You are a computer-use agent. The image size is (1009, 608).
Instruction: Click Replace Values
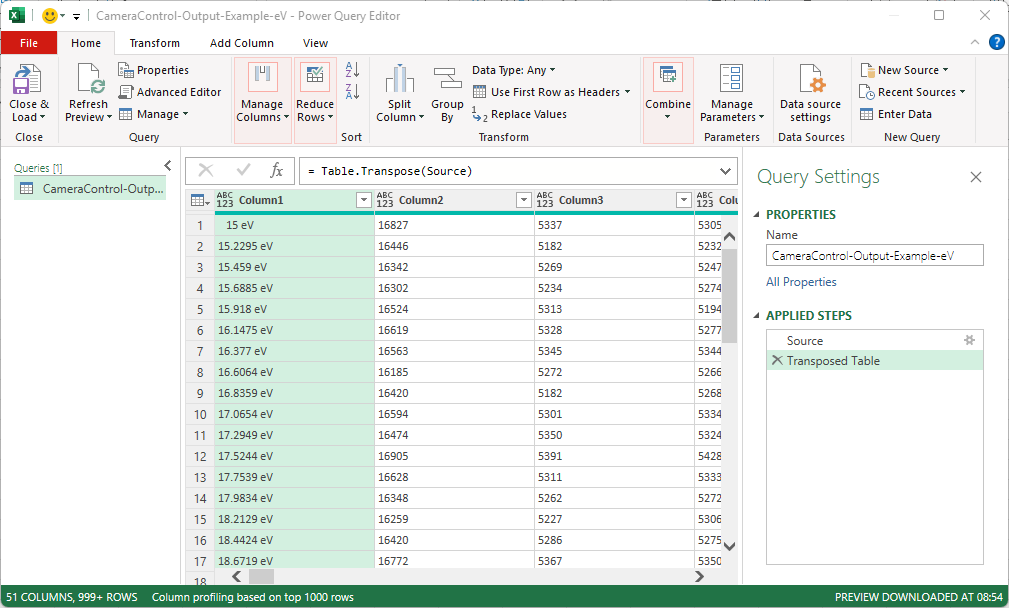(x=519, y=114)
